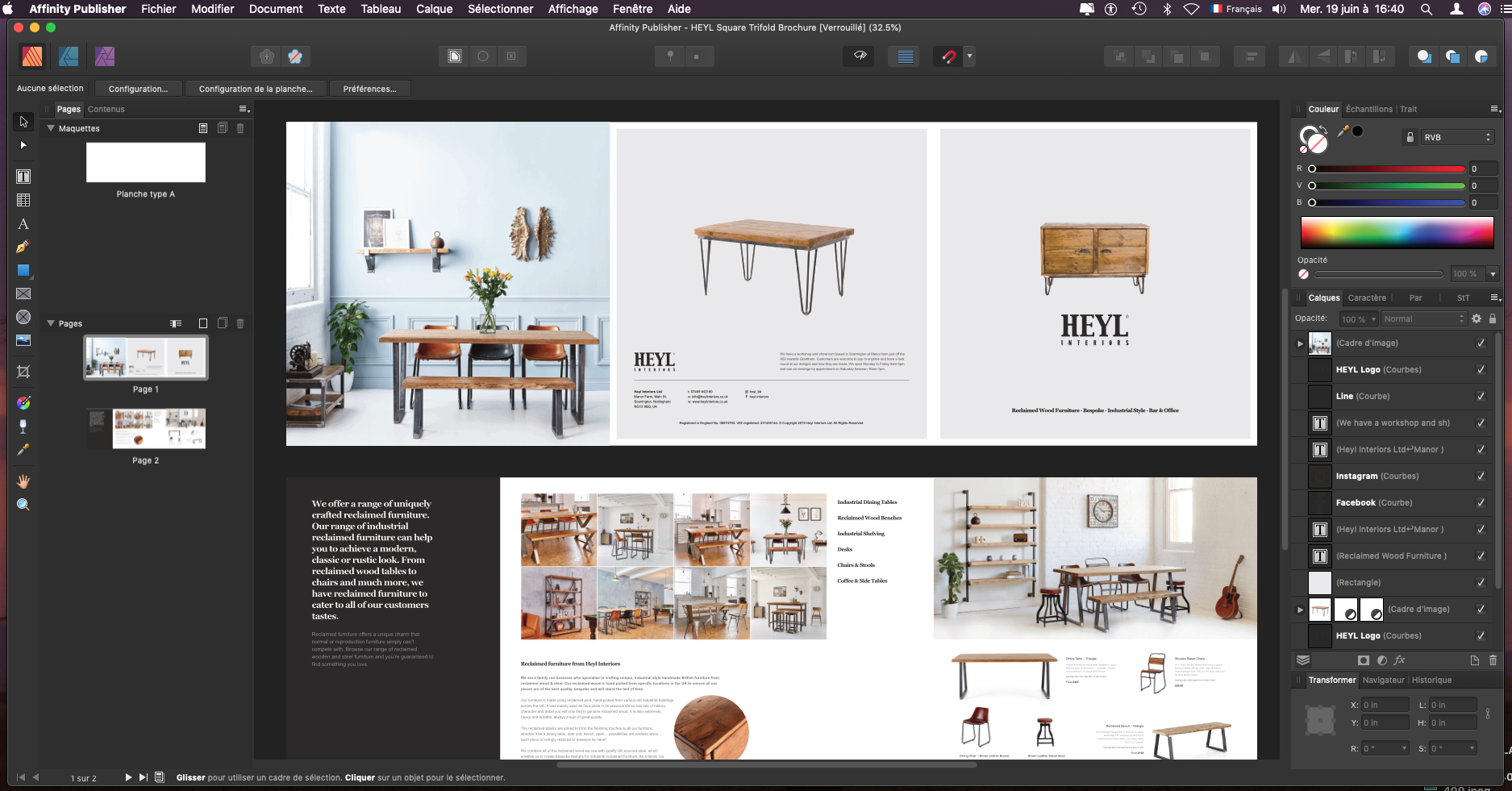Open the Bluetooth menu bar icon
The width and height of the screenshot is (1512, 791).
(1166, 9)
